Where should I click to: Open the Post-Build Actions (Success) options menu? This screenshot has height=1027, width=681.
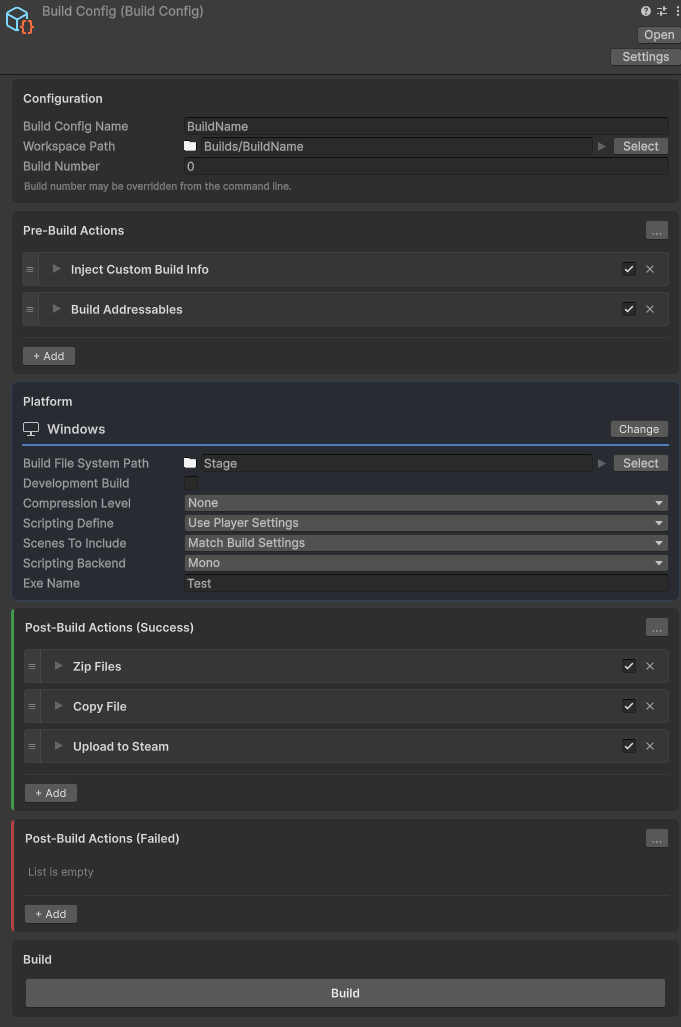click(x=657, y=627)
